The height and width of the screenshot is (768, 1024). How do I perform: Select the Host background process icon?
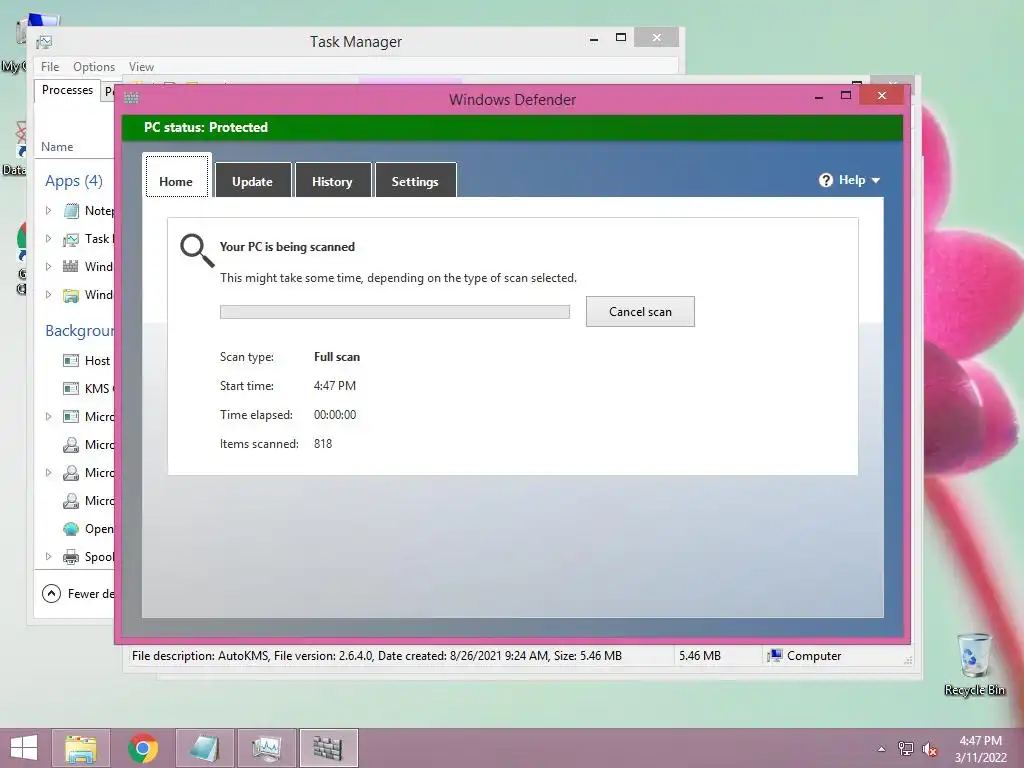(x=71, y=360)
